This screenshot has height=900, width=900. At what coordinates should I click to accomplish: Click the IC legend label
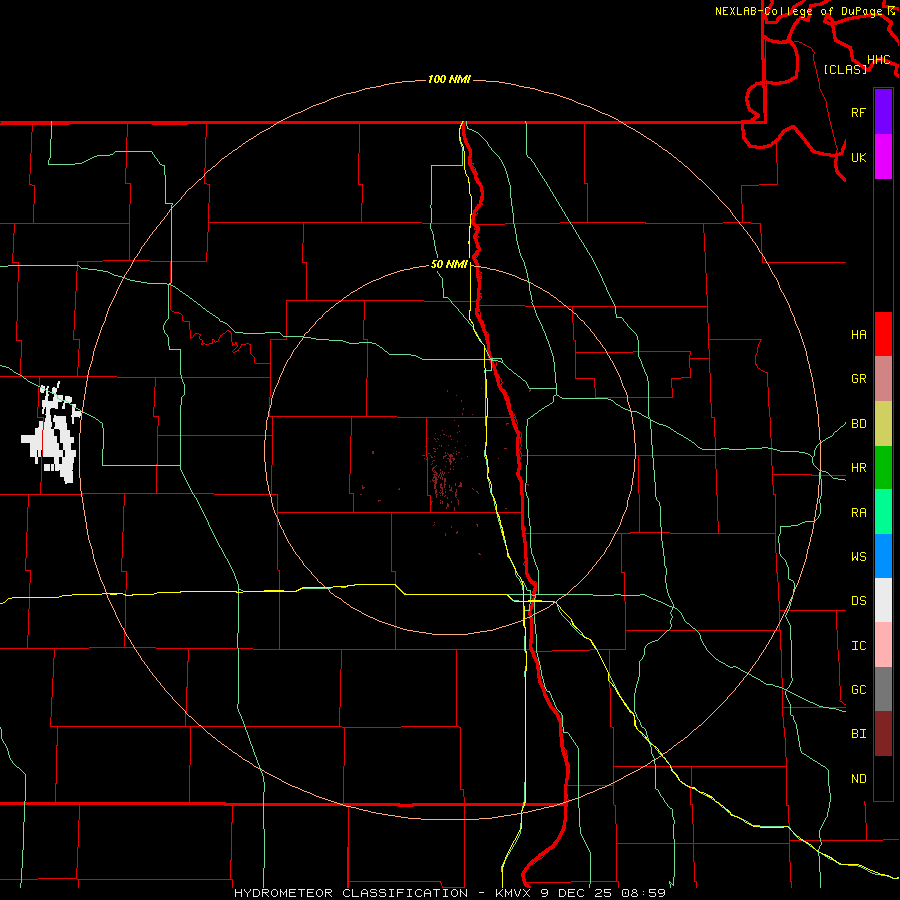point(858,646)
